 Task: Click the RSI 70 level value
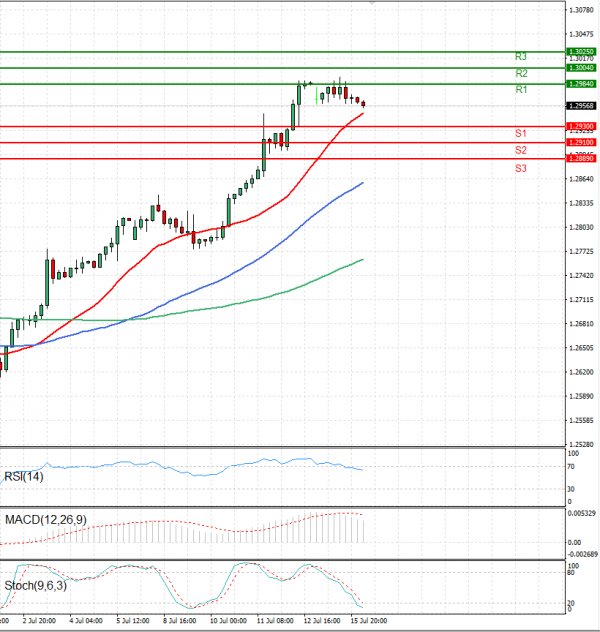[571, 467]
